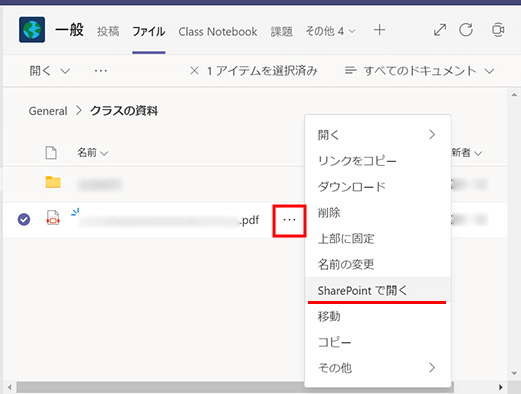Screen dimensions: 521x394
Task: Choose リンクをコピー from context menu
Action: [378, 161]
